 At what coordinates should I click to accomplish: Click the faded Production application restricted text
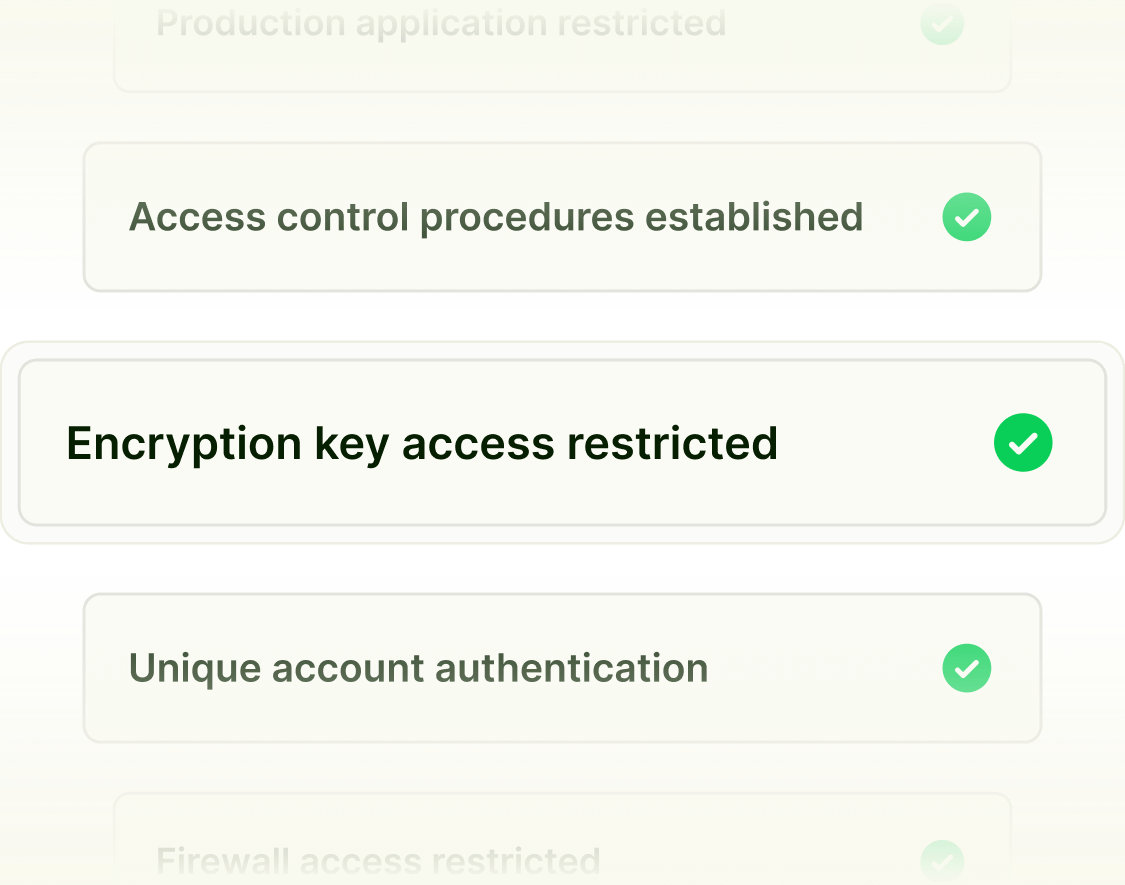tap(441, 24)
